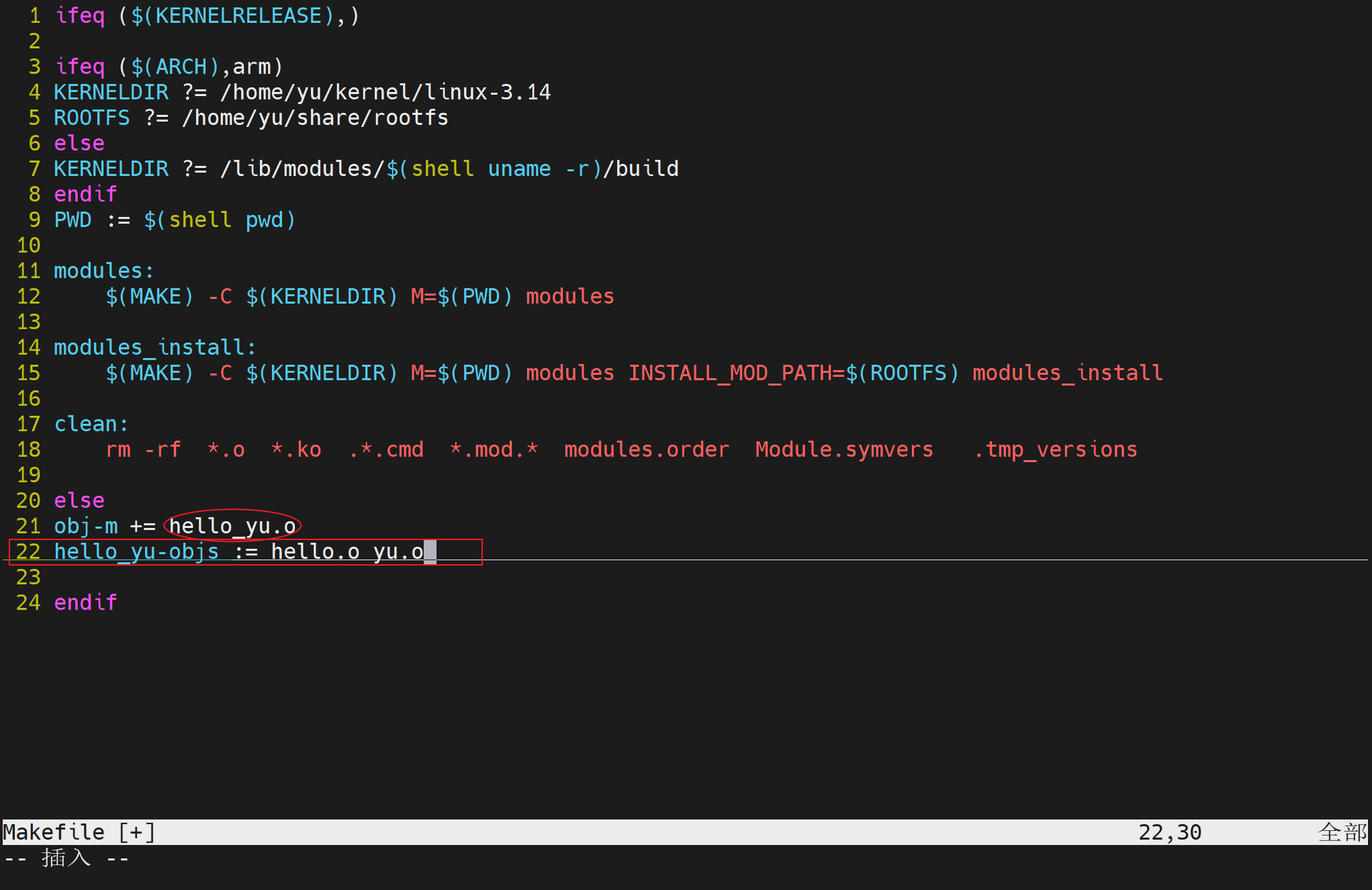
Task: Click the ROOTFS path /home/yu/share/rootfs
Action: (315, 118)
